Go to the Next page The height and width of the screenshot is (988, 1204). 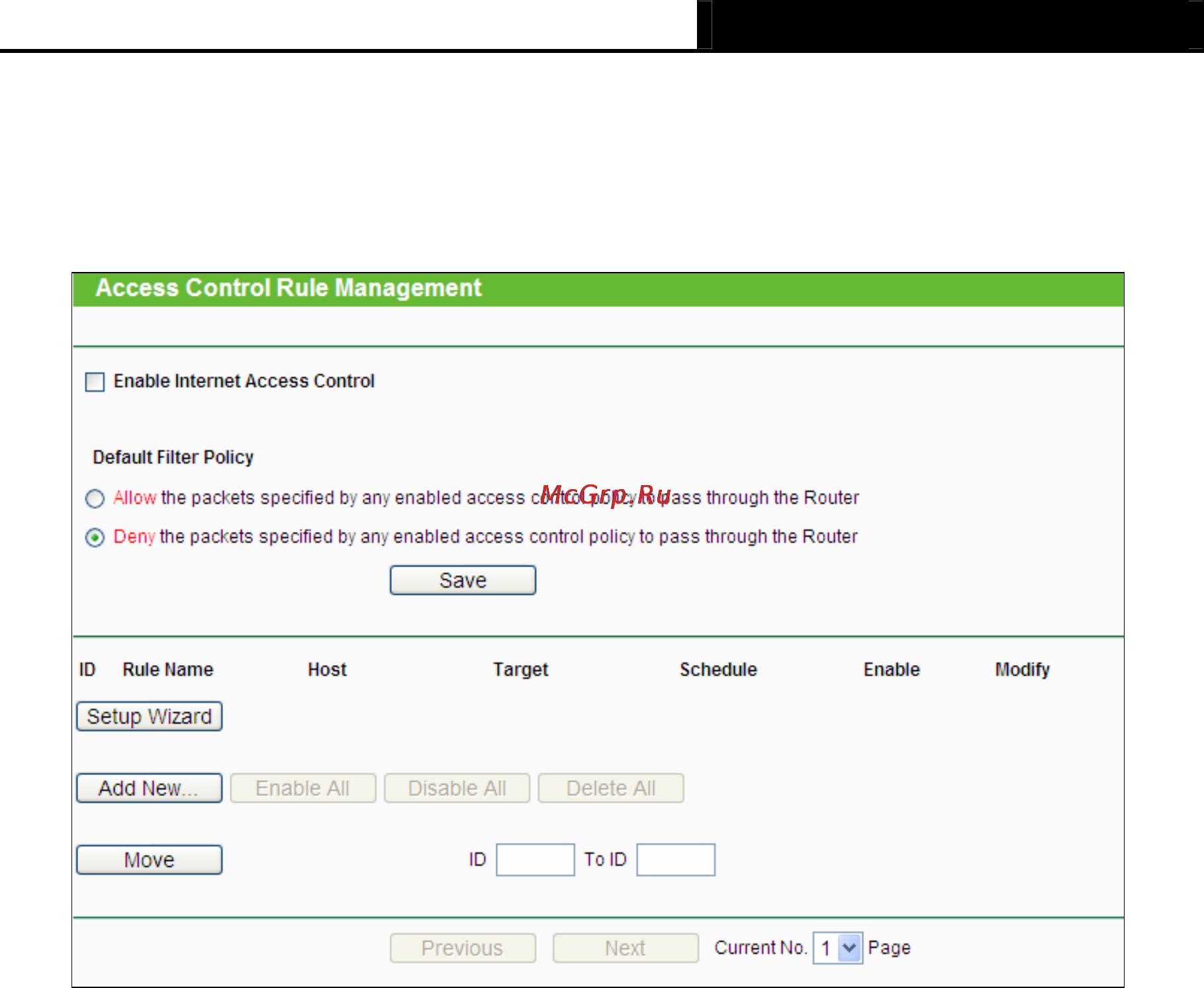pos(625,948)
